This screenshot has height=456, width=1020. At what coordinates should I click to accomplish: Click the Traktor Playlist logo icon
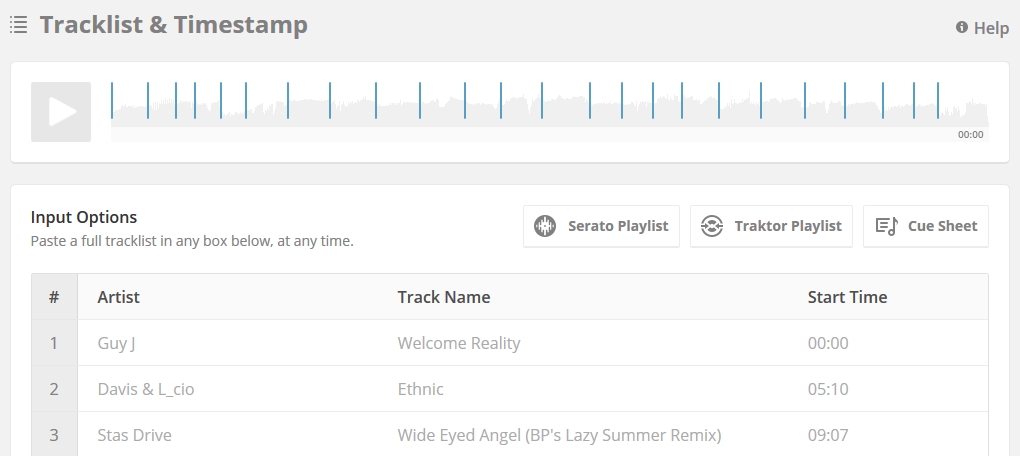pyautogui.click(x=712, y=226)
